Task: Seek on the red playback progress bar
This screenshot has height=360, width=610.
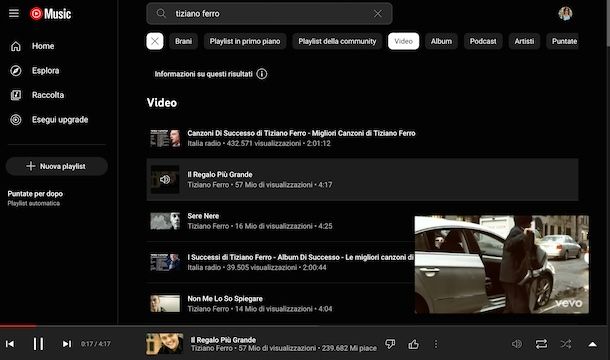Action: tap(19, 326)
